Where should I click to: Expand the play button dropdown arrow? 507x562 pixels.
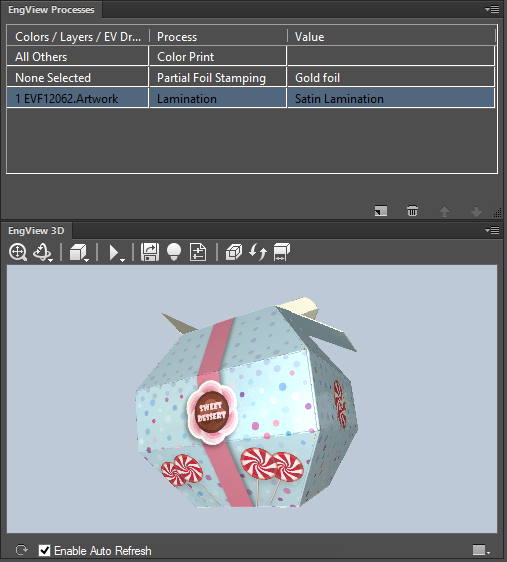tap(123, 260)
